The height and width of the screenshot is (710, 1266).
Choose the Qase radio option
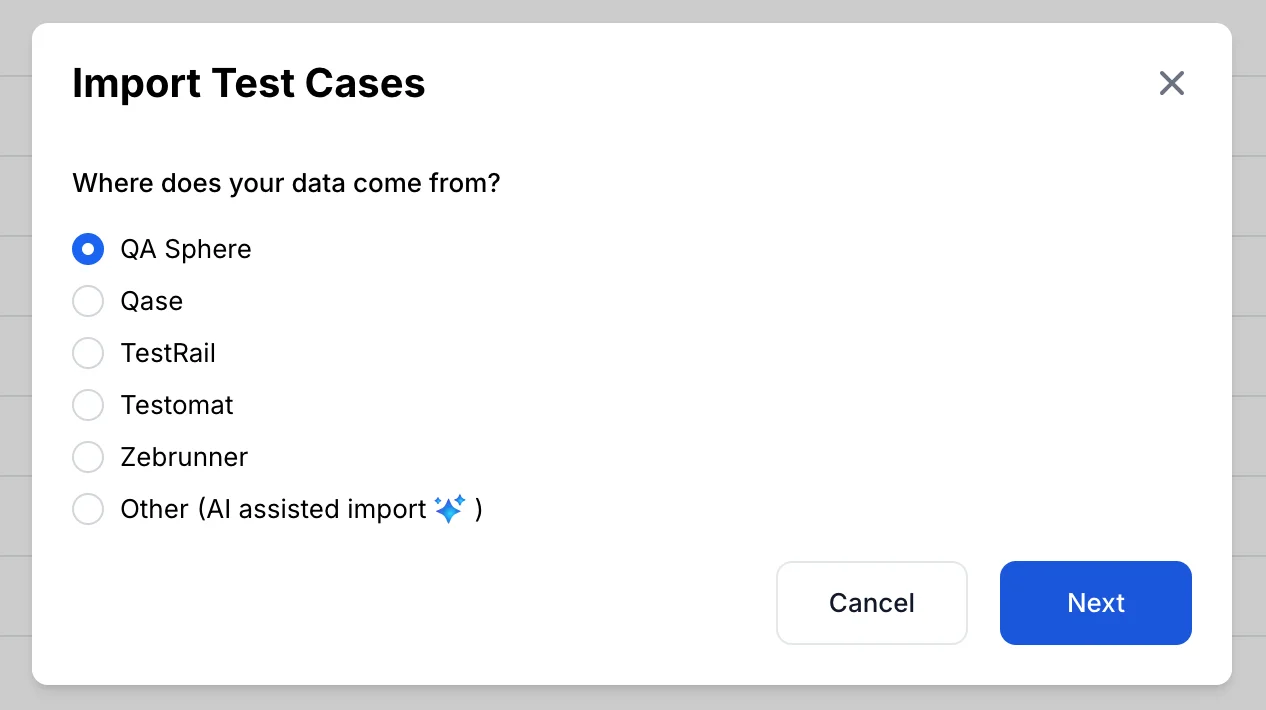pyautogui.click(x=88, y=301)
